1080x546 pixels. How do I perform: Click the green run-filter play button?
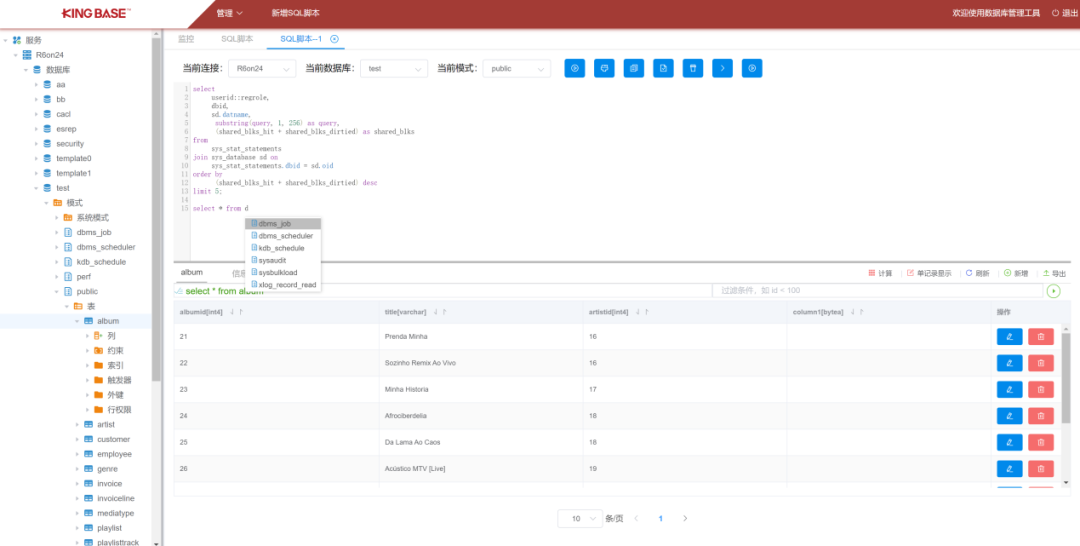(x=1054, y=291)
